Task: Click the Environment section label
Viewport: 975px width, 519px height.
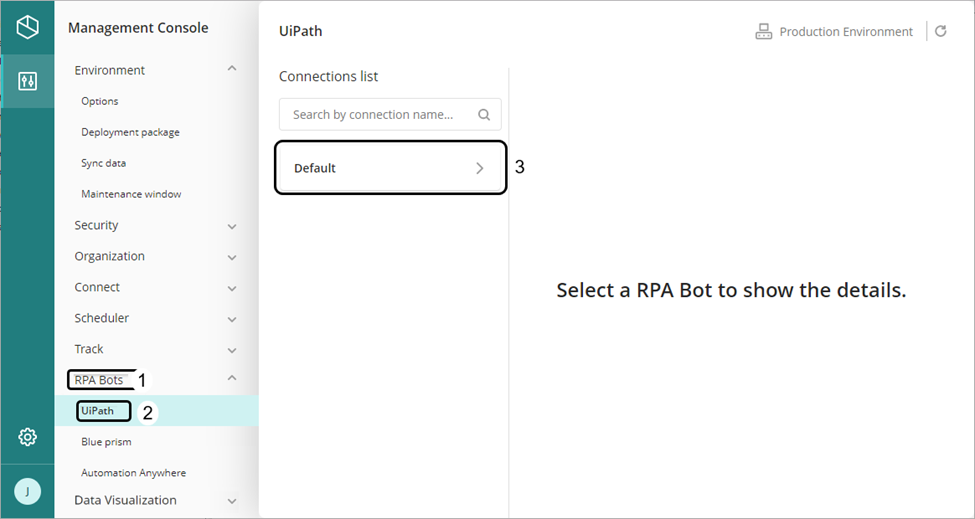Action: pos(109,70)
